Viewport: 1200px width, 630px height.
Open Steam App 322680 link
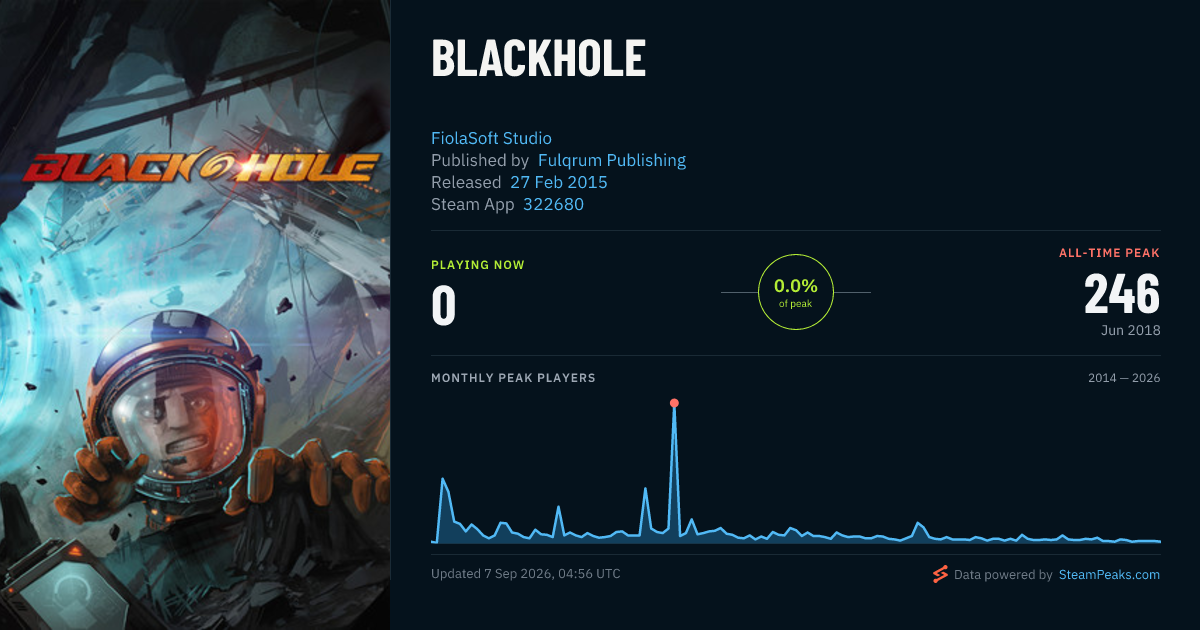click(554, 204)
